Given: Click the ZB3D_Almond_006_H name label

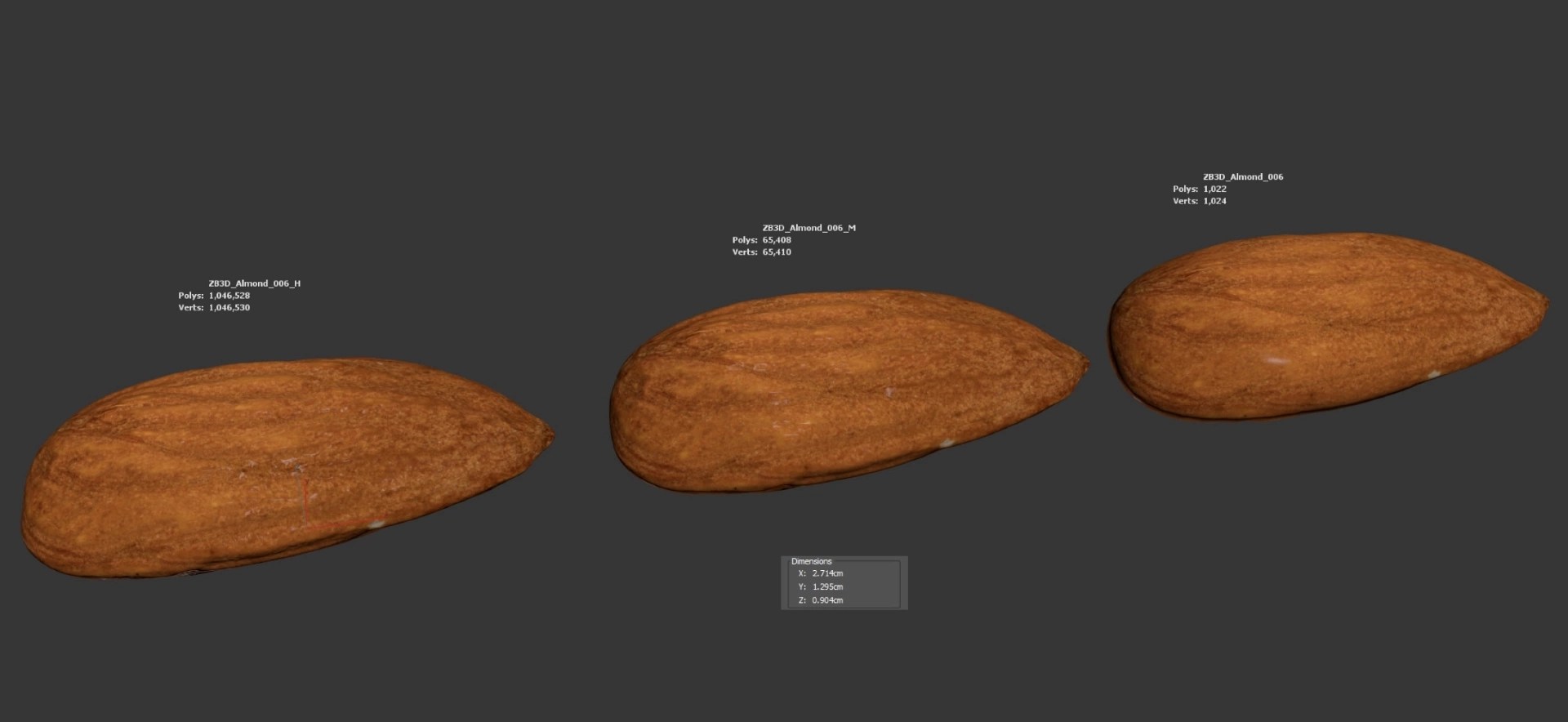Looking at the screenshot, I should (254, 283).
